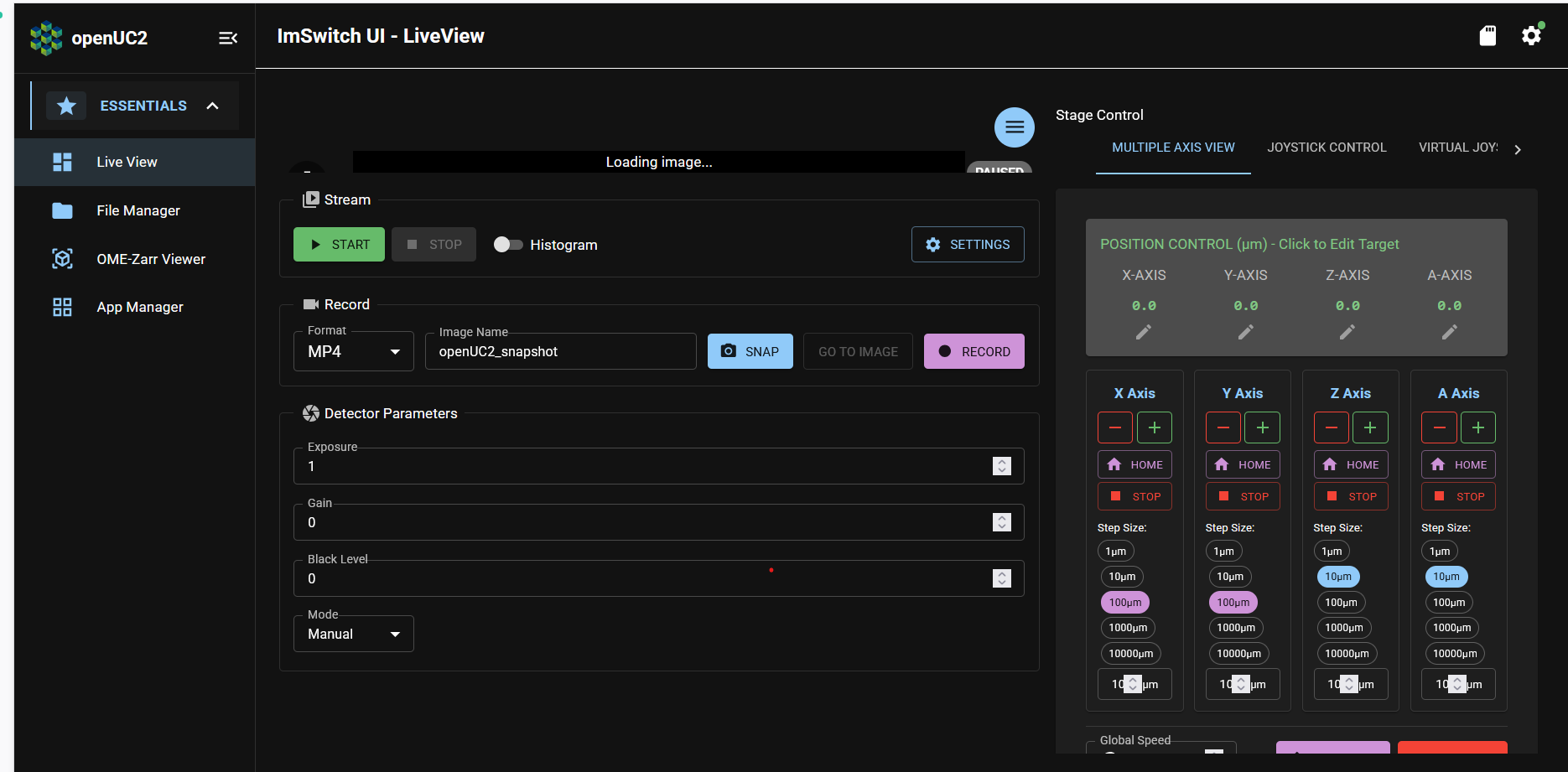Collapse the ESSENTIALS section
This screenshot has width=1568, height=772.
212,106
